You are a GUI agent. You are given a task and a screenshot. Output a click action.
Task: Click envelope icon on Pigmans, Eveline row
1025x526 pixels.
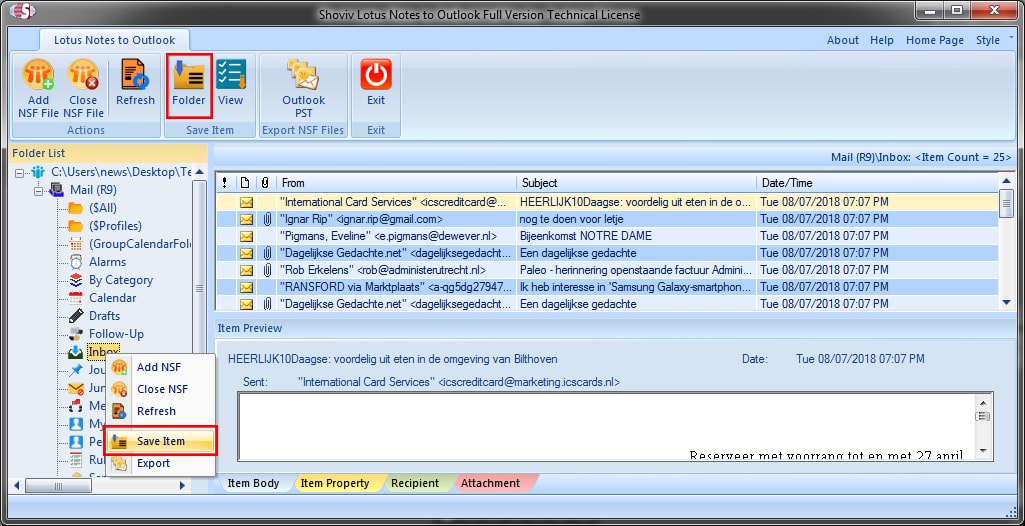tap(246, 236)
